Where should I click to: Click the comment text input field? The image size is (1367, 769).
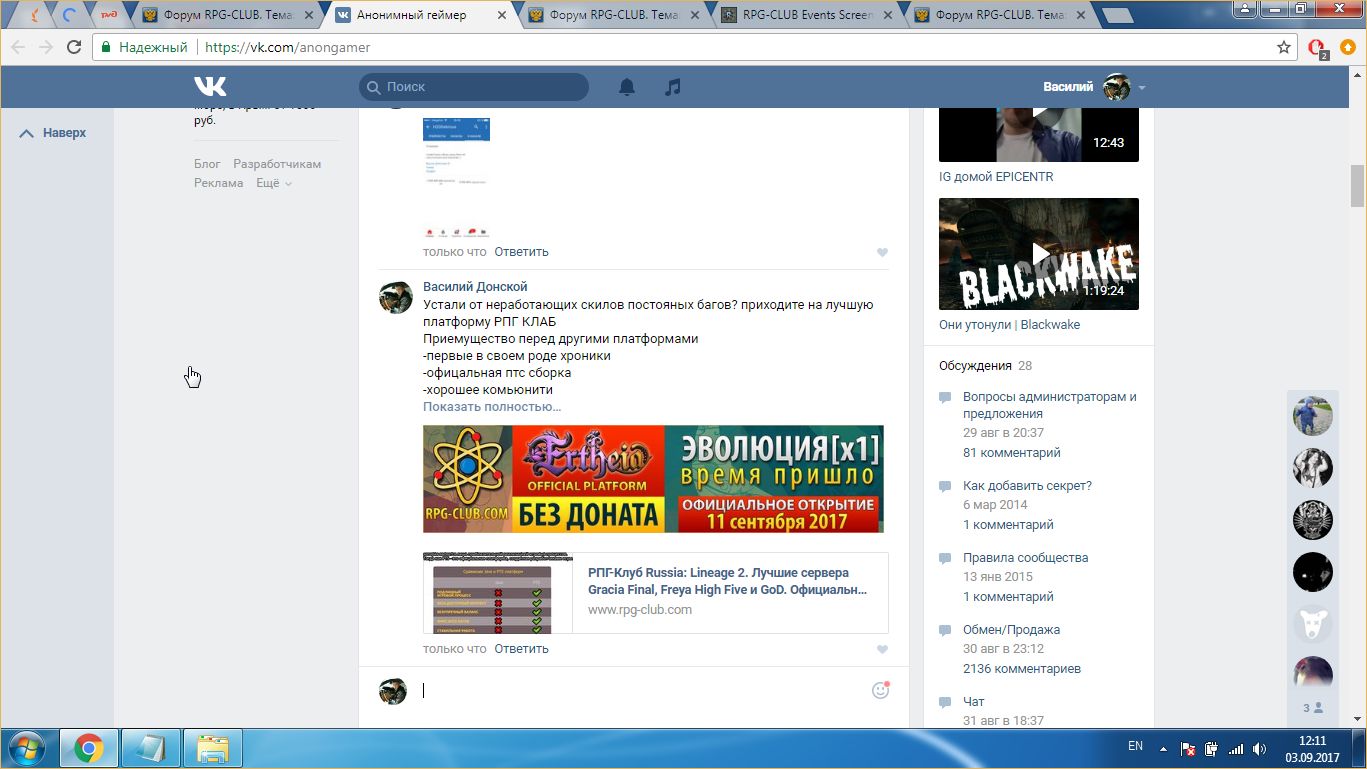coord(640,691)
